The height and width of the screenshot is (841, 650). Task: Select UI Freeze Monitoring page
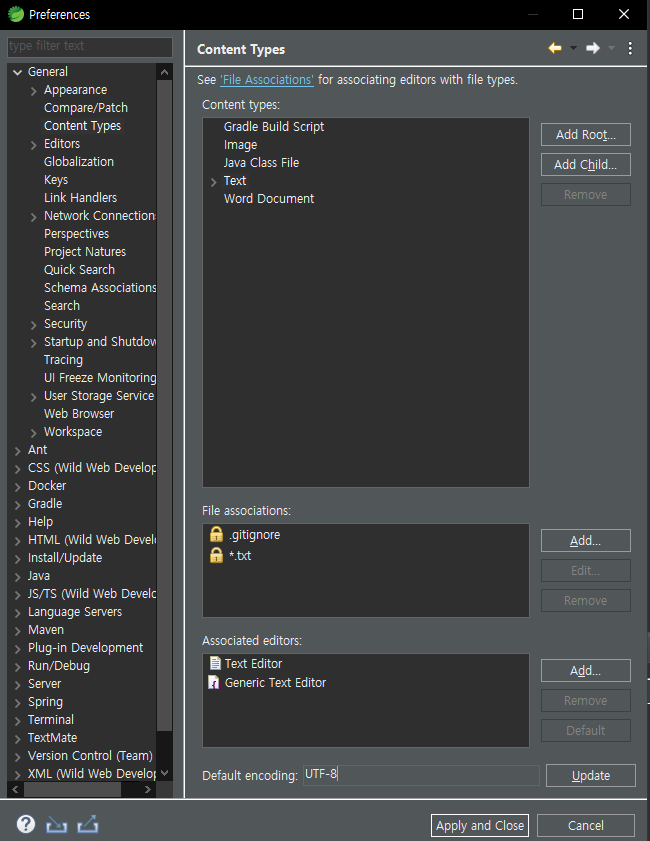(100, 378)
